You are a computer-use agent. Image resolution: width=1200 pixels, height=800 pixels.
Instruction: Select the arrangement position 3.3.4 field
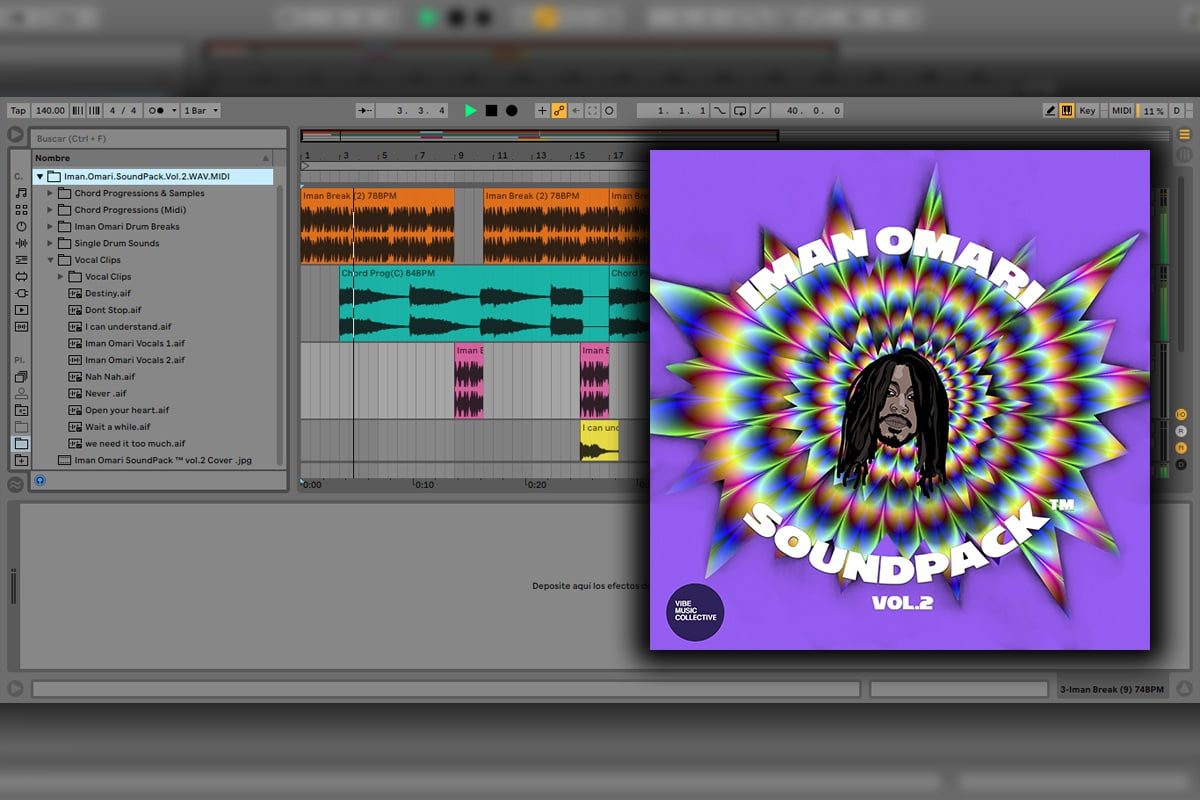411,111
